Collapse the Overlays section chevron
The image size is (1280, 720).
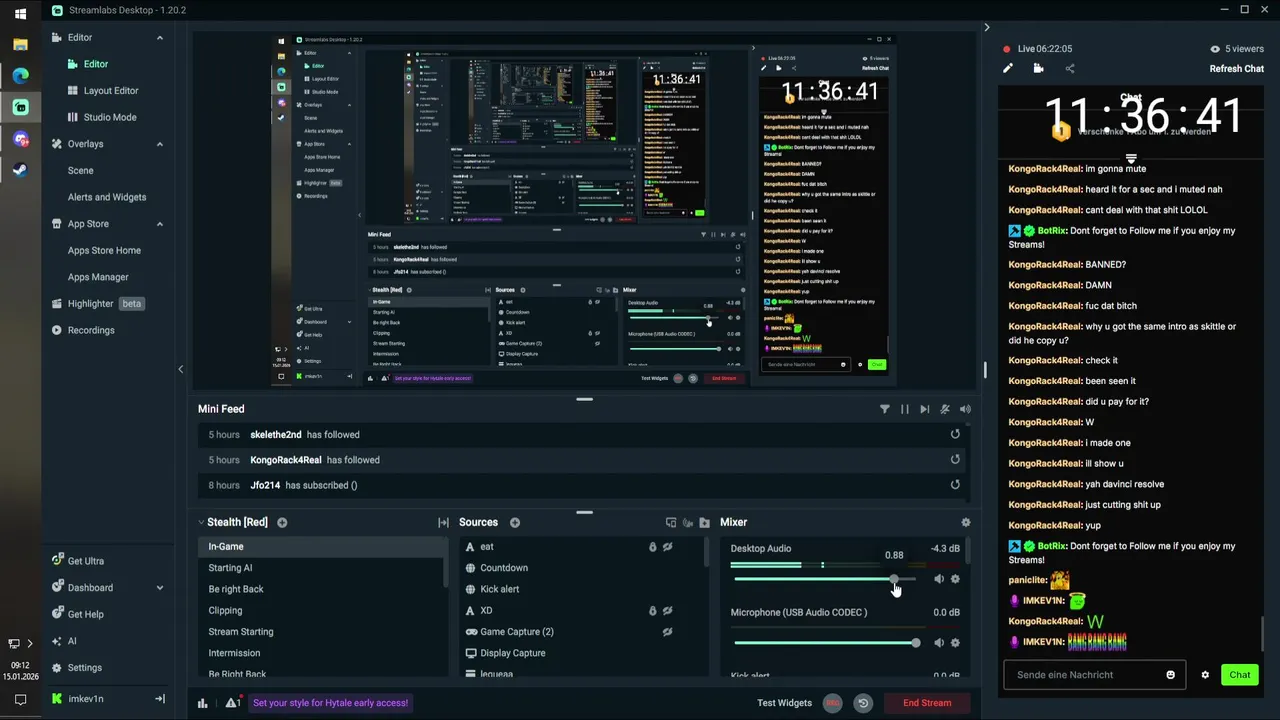pyautogui.click(x=159, y=144)
